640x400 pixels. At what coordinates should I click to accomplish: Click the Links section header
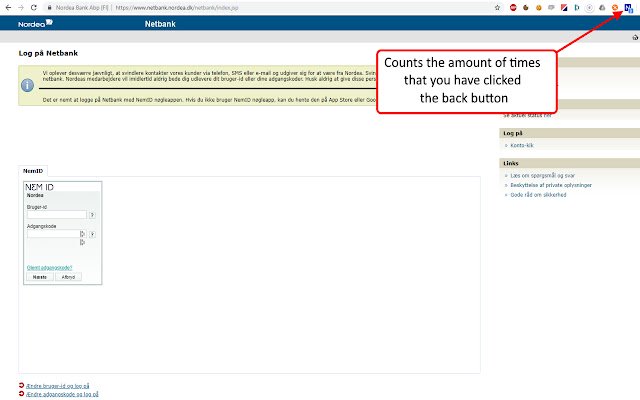click(569, 163)
